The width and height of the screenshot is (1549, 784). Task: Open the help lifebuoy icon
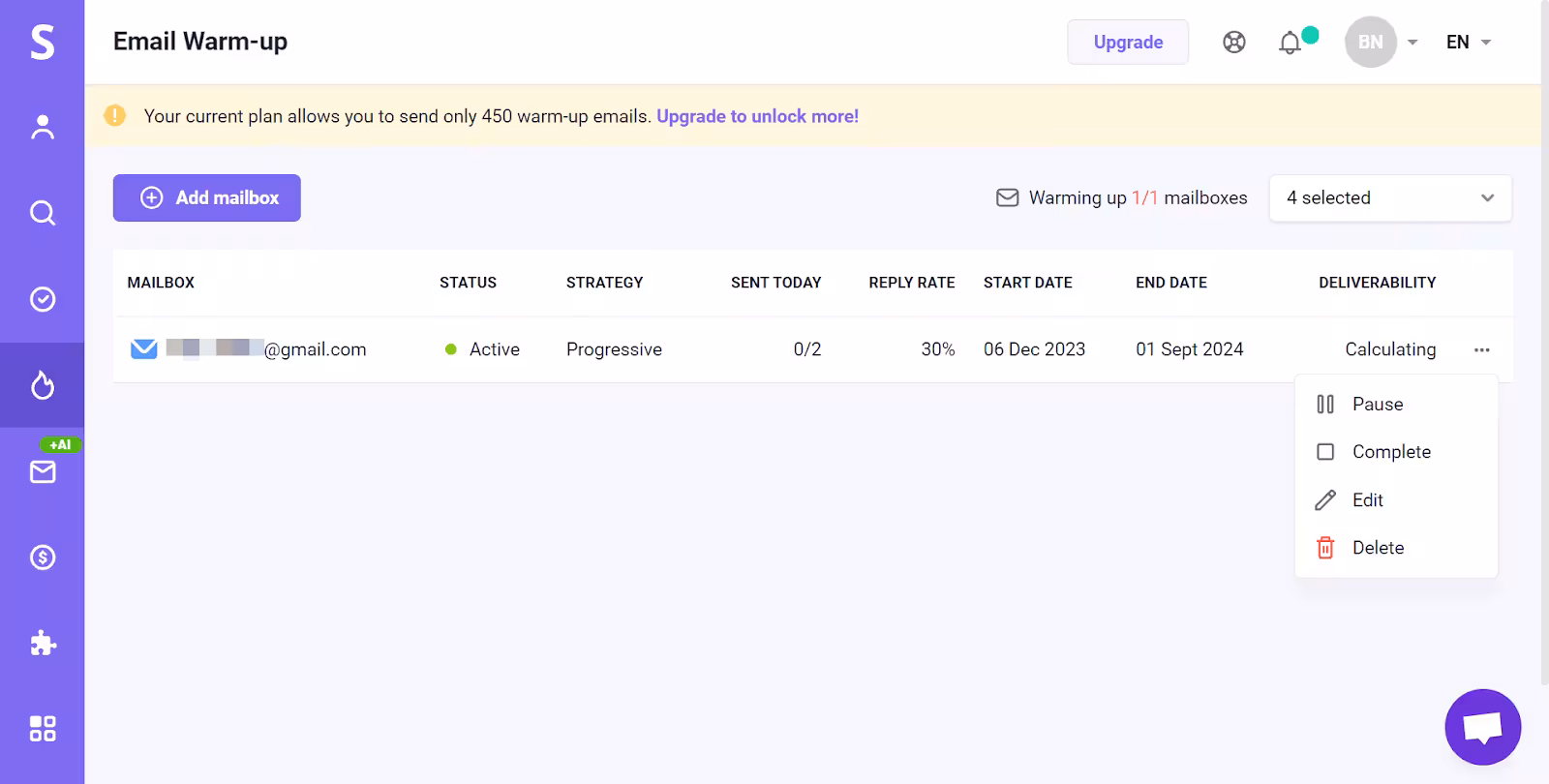pyautogui.click(x=1233, y=43)
